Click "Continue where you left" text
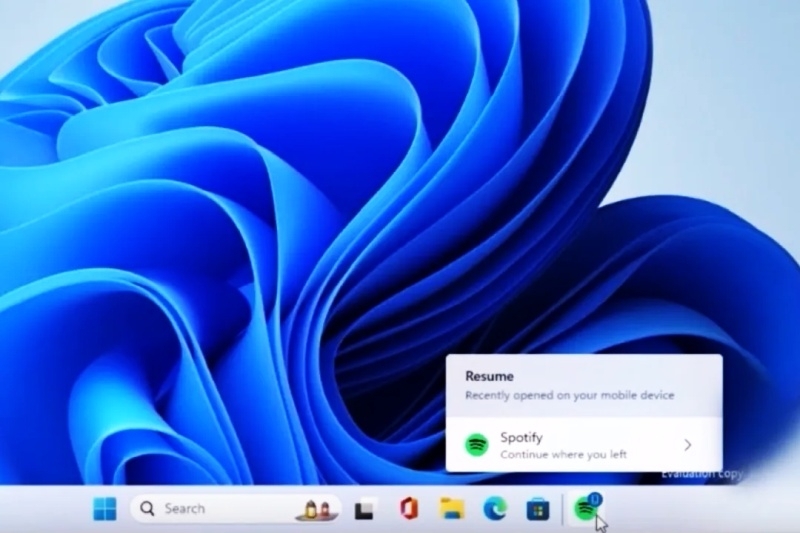The image size is (800, 533). coord(563,454)
